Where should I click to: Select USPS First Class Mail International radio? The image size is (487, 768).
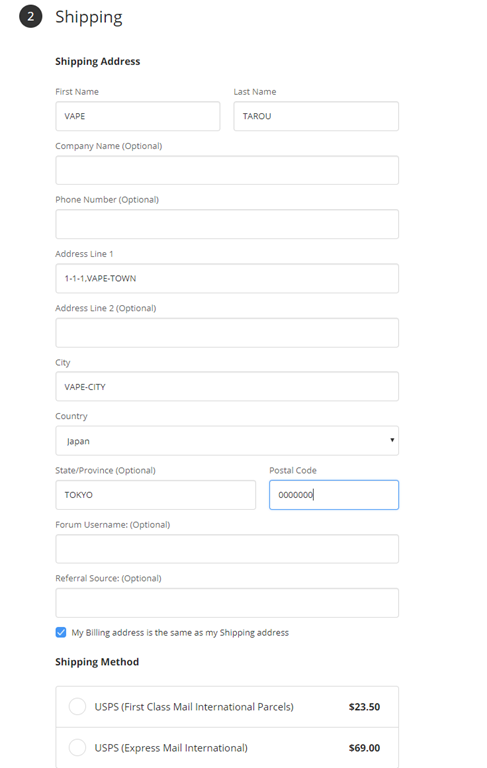click(x=77, y=706)
